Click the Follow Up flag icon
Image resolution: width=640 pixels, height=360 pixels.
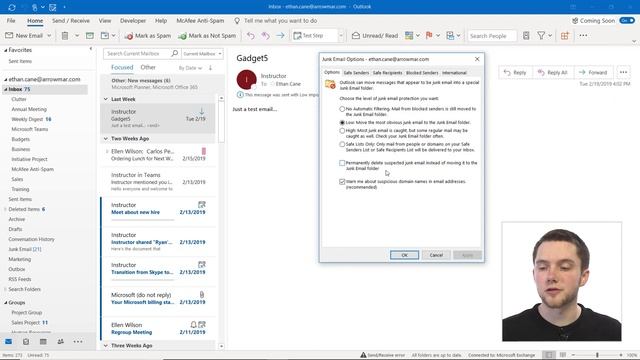coord(429,36)
